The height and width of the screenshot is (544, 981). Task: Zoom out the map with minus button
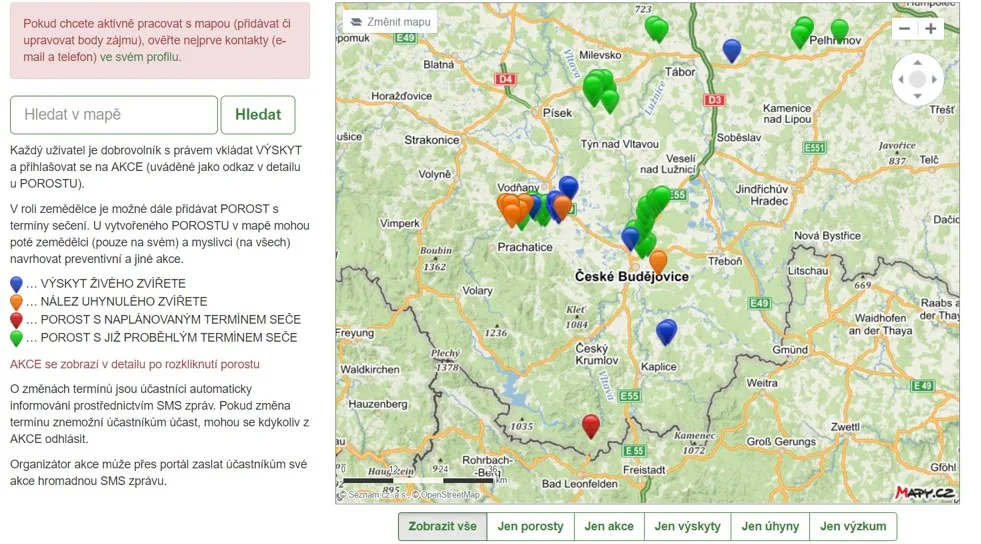905,29
